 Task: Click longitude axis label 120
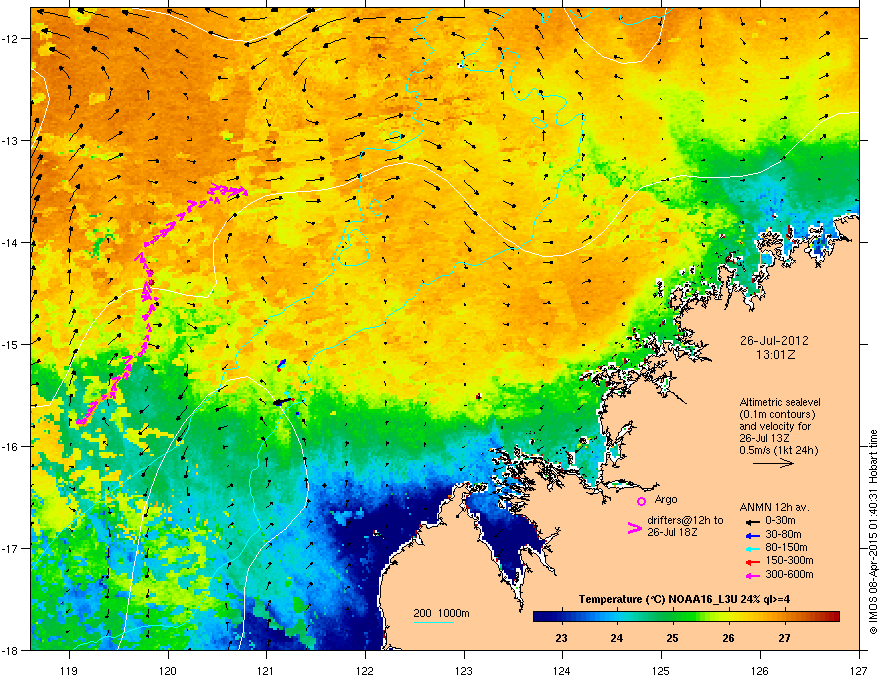click(x=168, y=671)
